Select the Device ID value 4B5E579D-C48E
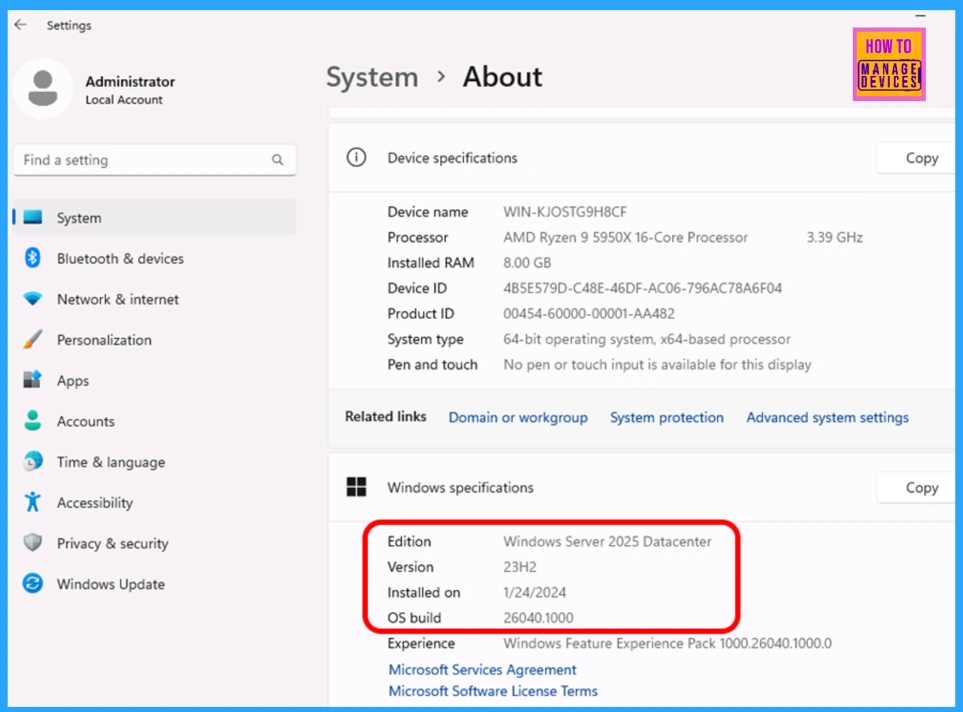963x712 pixels. pyautogui.click(x=642, y=288)
